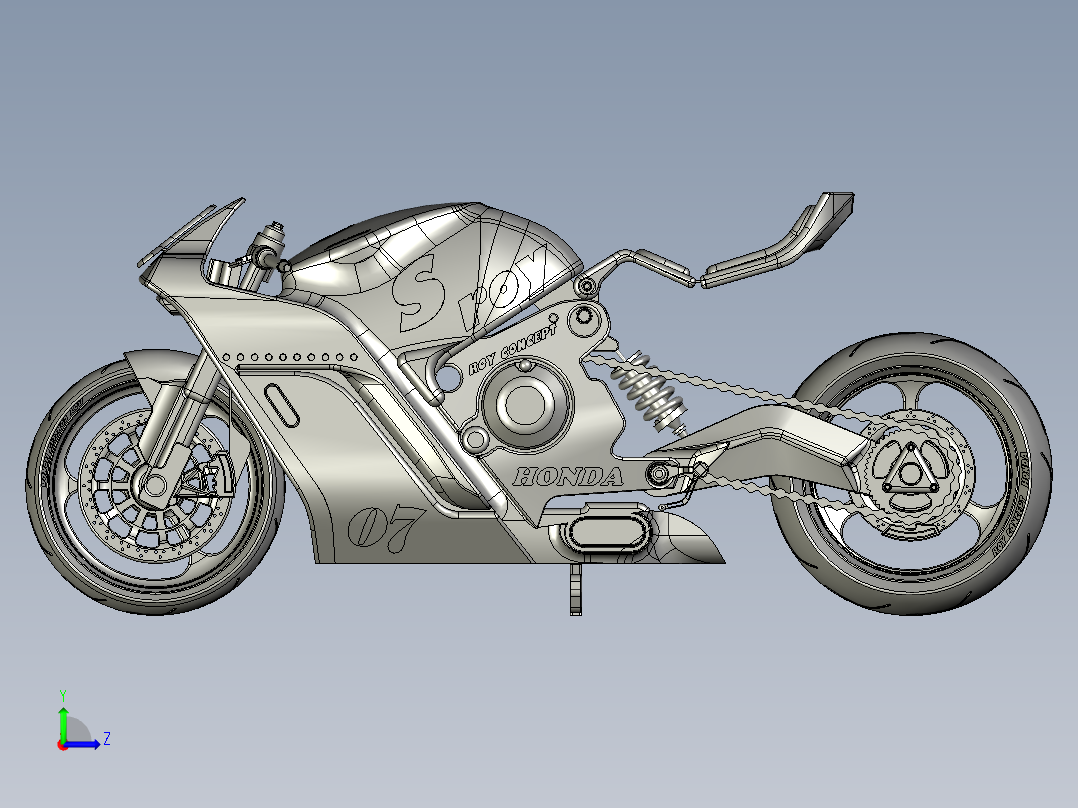1078x808 pixels.
Task: Click the red origin ball of the triad
Action: (63, 745)
